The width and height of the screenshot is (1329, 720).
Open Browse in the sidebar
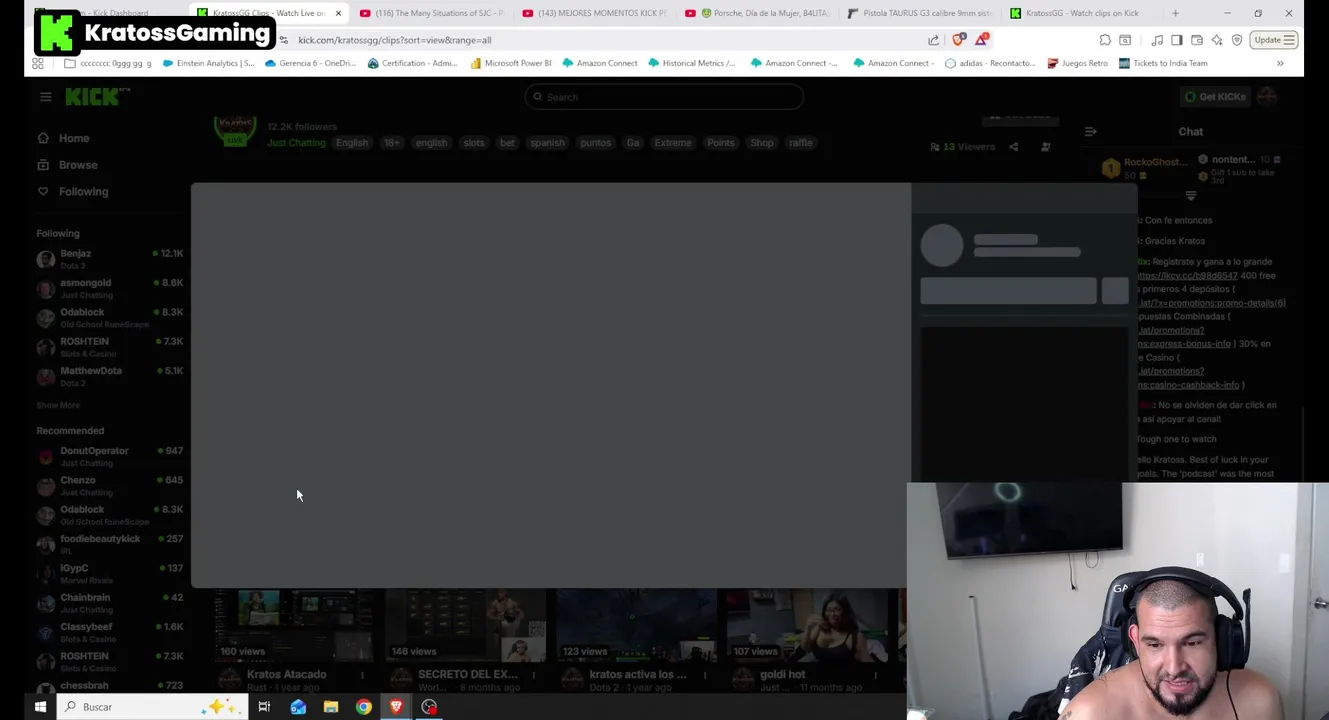click(x=78, y=165)
